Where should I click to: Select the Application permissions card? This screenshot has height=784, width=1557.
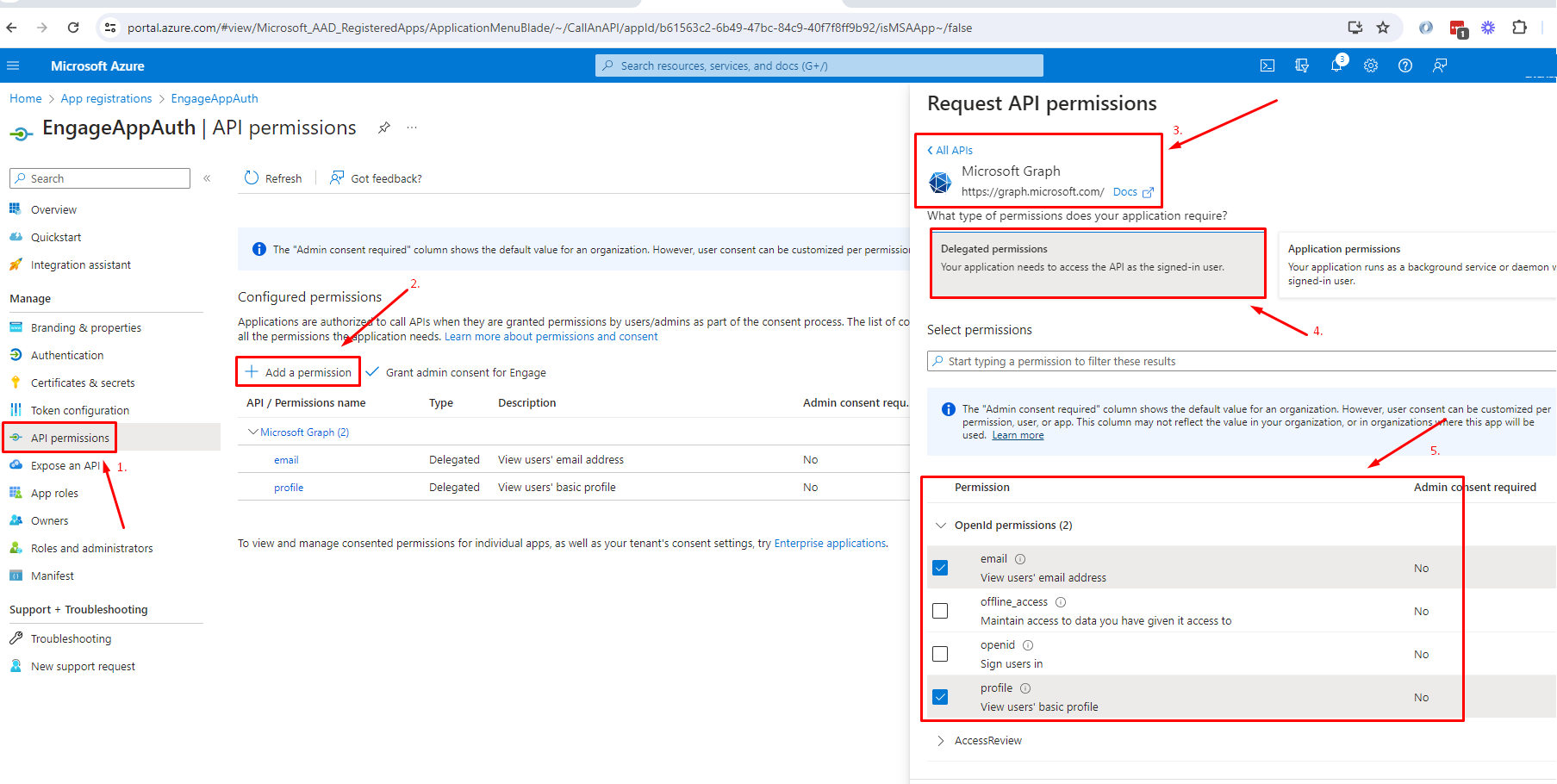tap(1417, 265)
